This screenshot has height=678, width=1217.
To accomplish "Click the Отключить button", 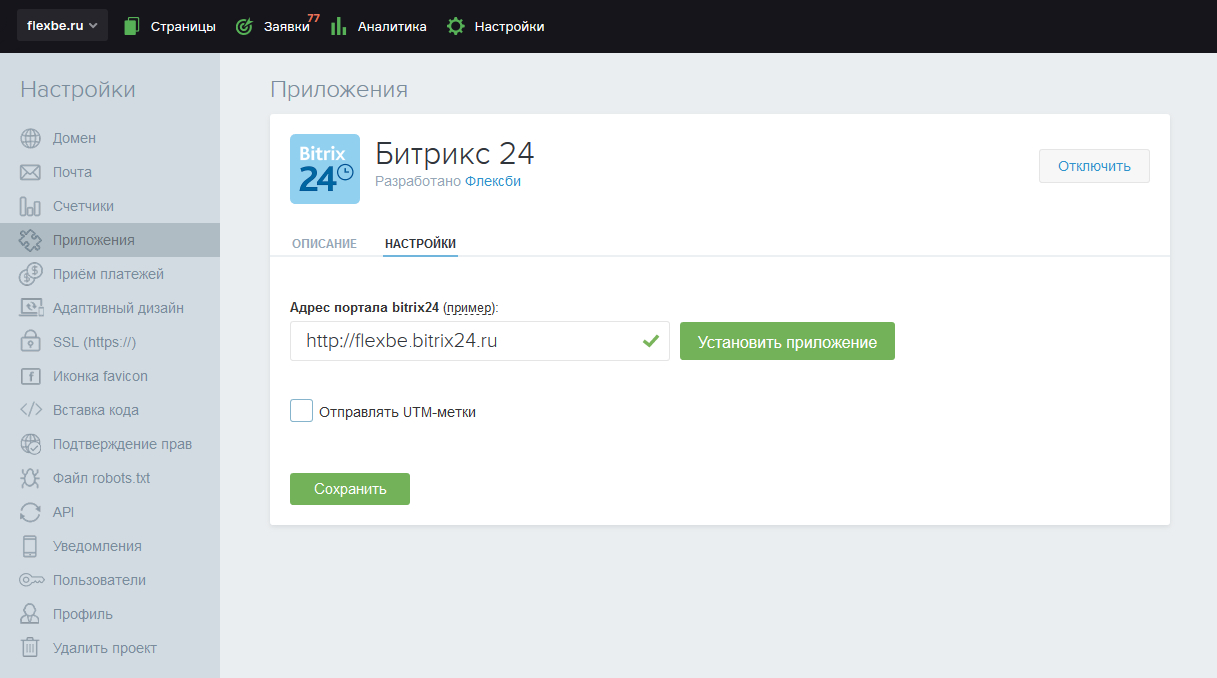I will pyautogui.click(x=1094, y=166).
